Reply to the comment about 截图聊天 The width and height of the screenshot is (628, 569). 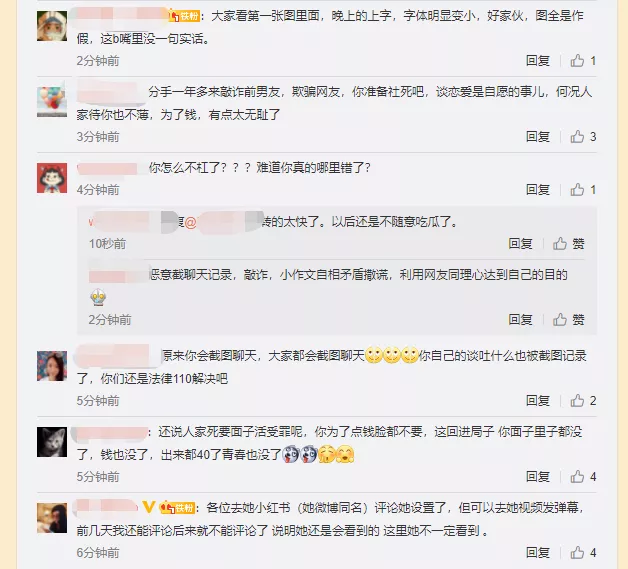click(x=537, y=400)
